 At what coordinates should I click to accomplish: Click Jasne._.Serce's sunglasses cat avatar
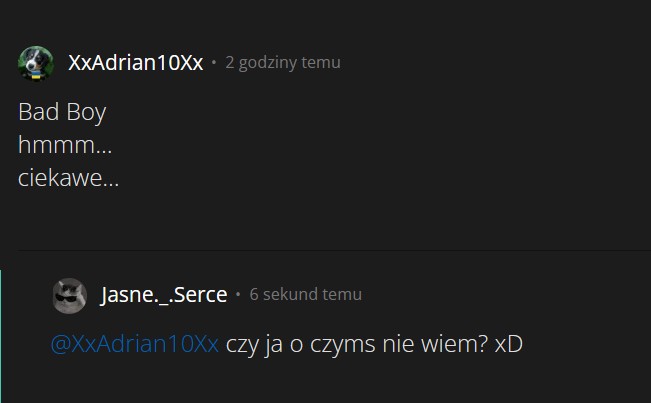[x=69, y=295]
